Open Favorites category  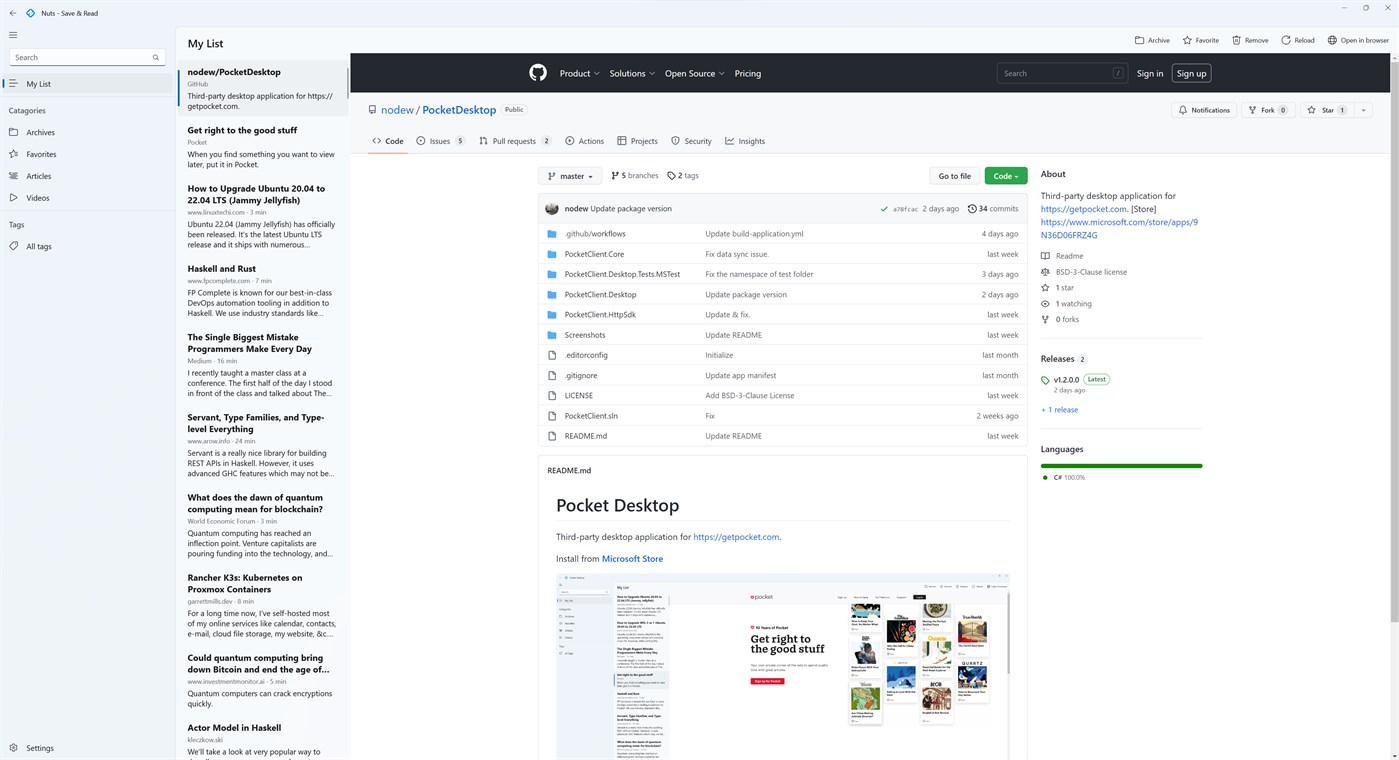pyautogui.click(x=88, y=154)
